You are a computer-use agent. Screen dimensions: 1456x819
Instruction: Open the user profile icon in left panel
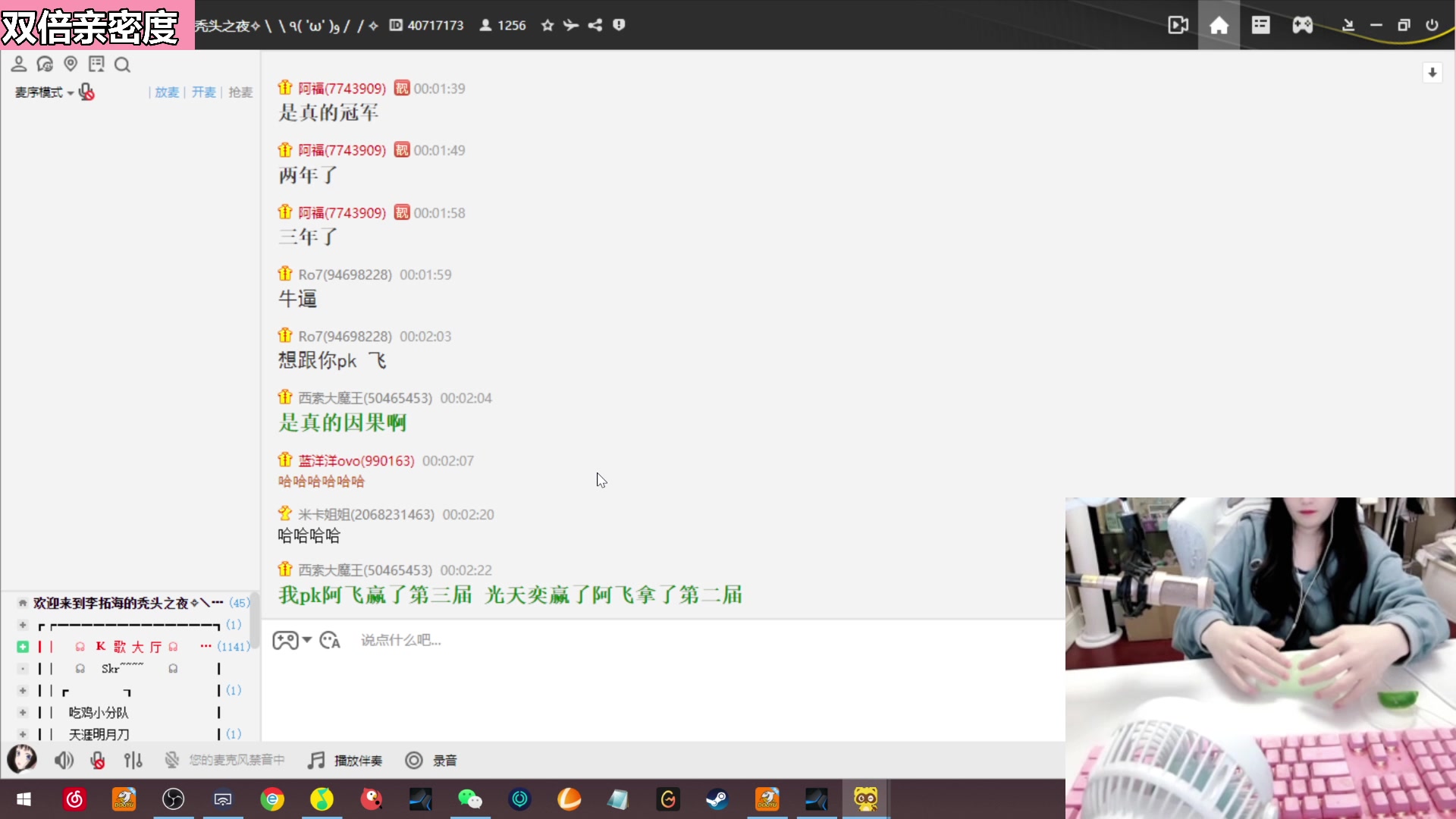point(19,64)
